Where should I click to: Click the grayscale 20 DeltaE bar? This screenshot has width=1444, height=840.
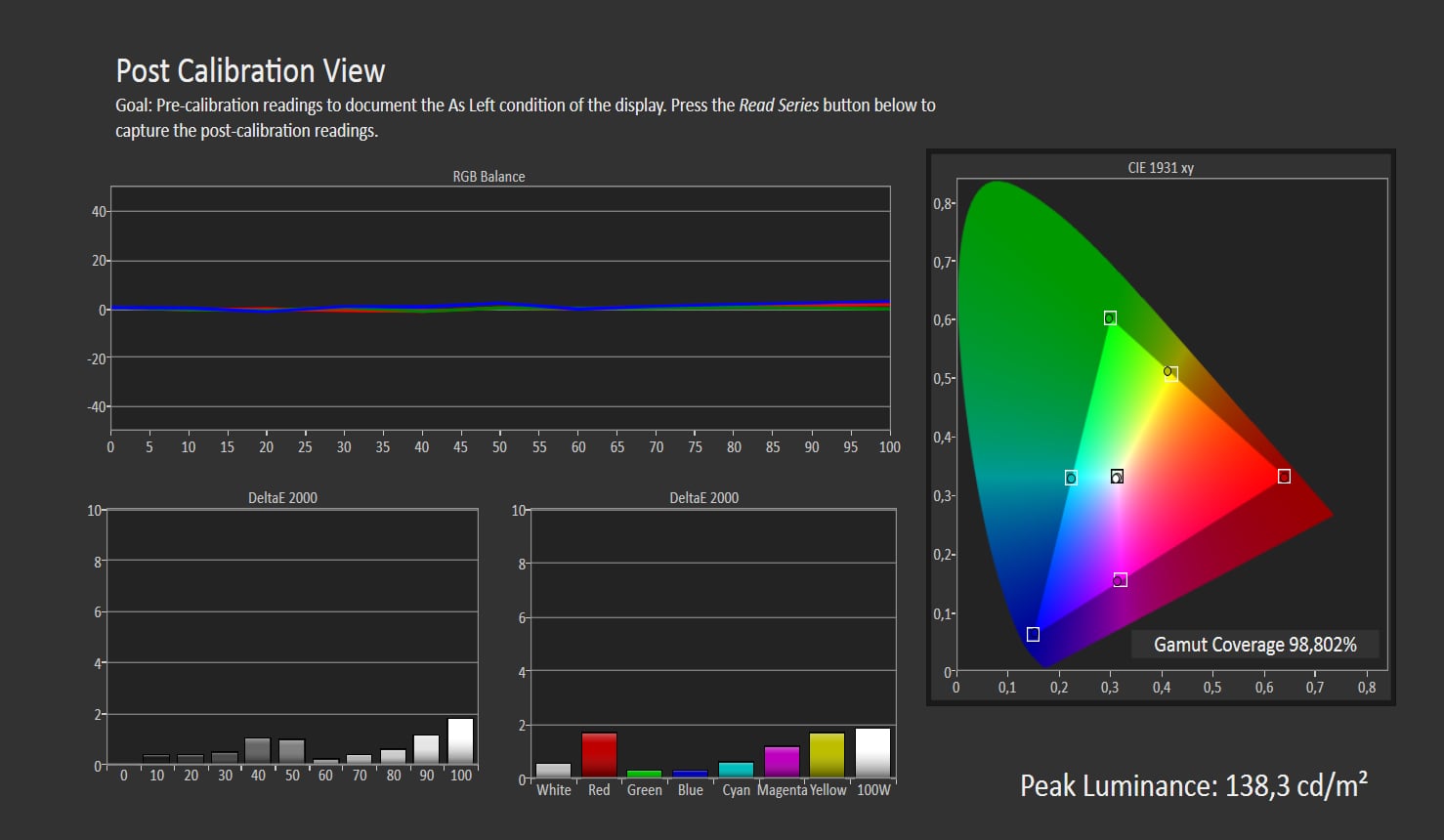click(190, 760)
